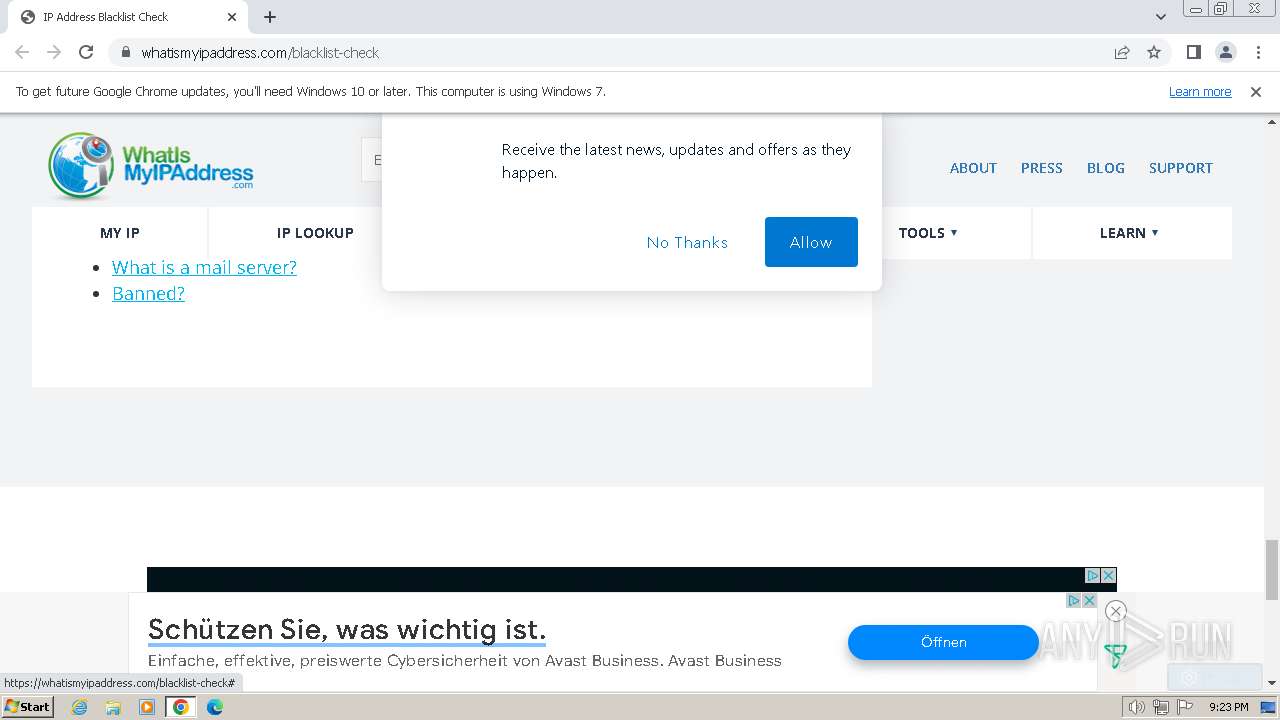Viewport: 1280px width, 720px height.
Task: Open File Explorer from the taskbar
Action: coord(113,707)
